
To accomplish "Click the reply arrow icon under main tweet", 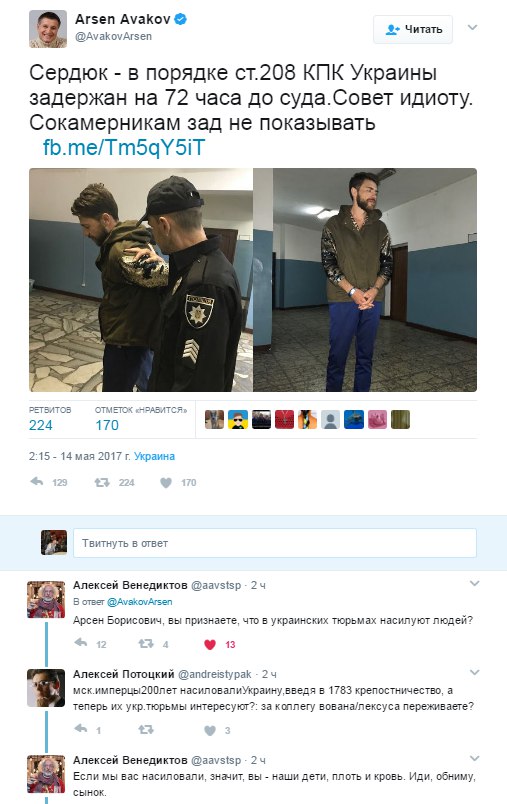I will pos(37,482).
